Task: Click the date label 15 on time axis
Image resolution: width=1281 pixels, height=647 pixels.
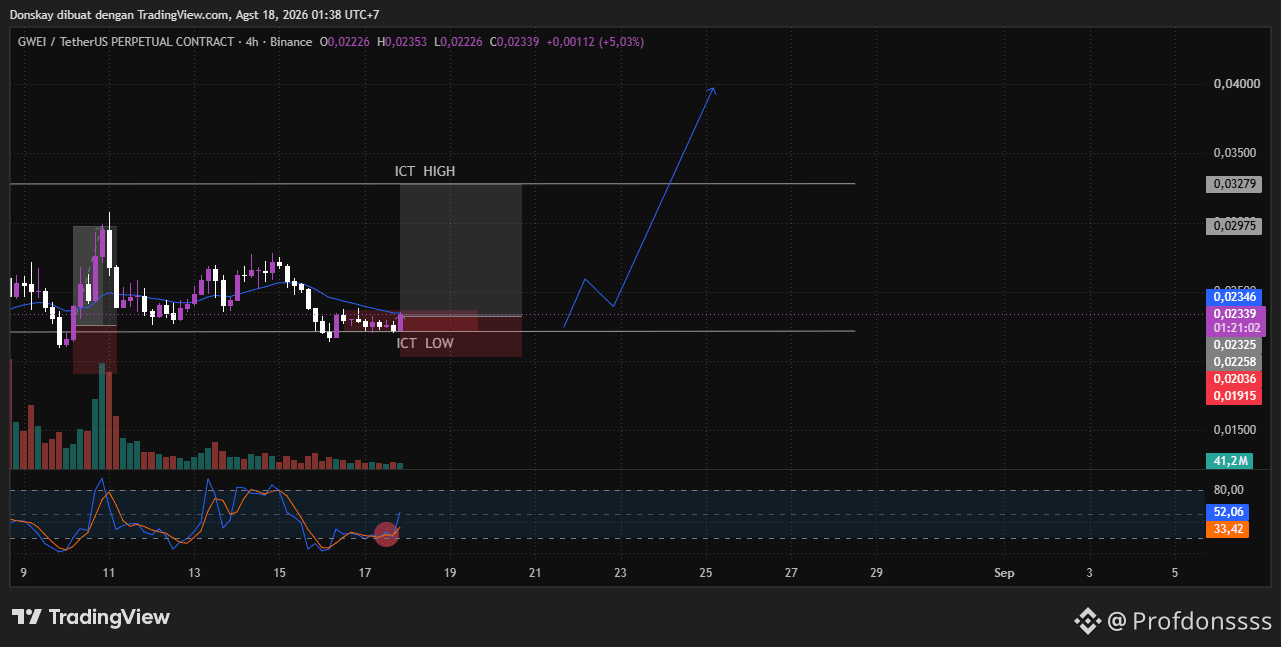Action: point(279,573)
